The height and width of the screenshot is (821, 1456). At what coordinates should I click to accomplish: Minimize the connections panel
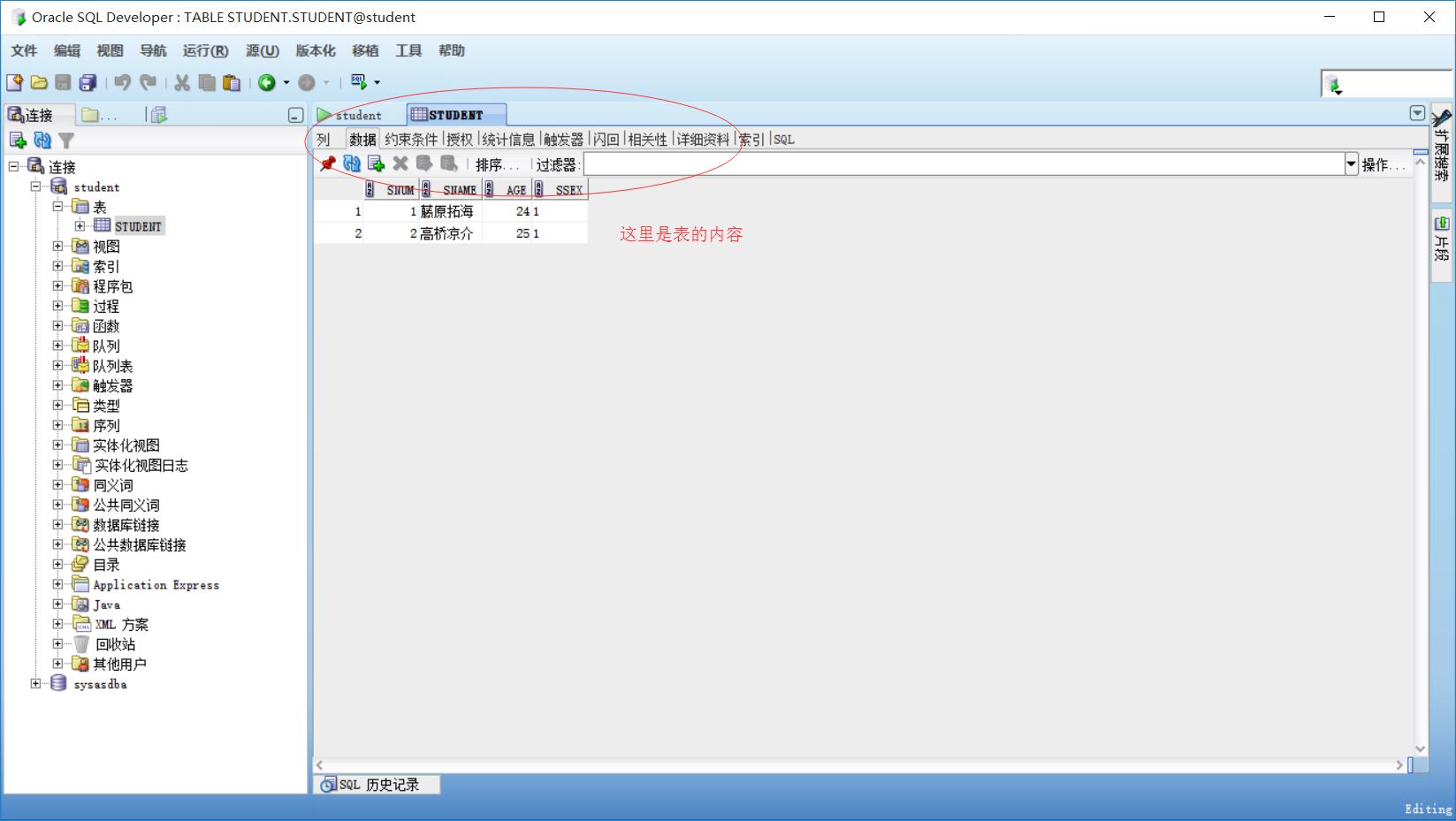tap(296, 115)
